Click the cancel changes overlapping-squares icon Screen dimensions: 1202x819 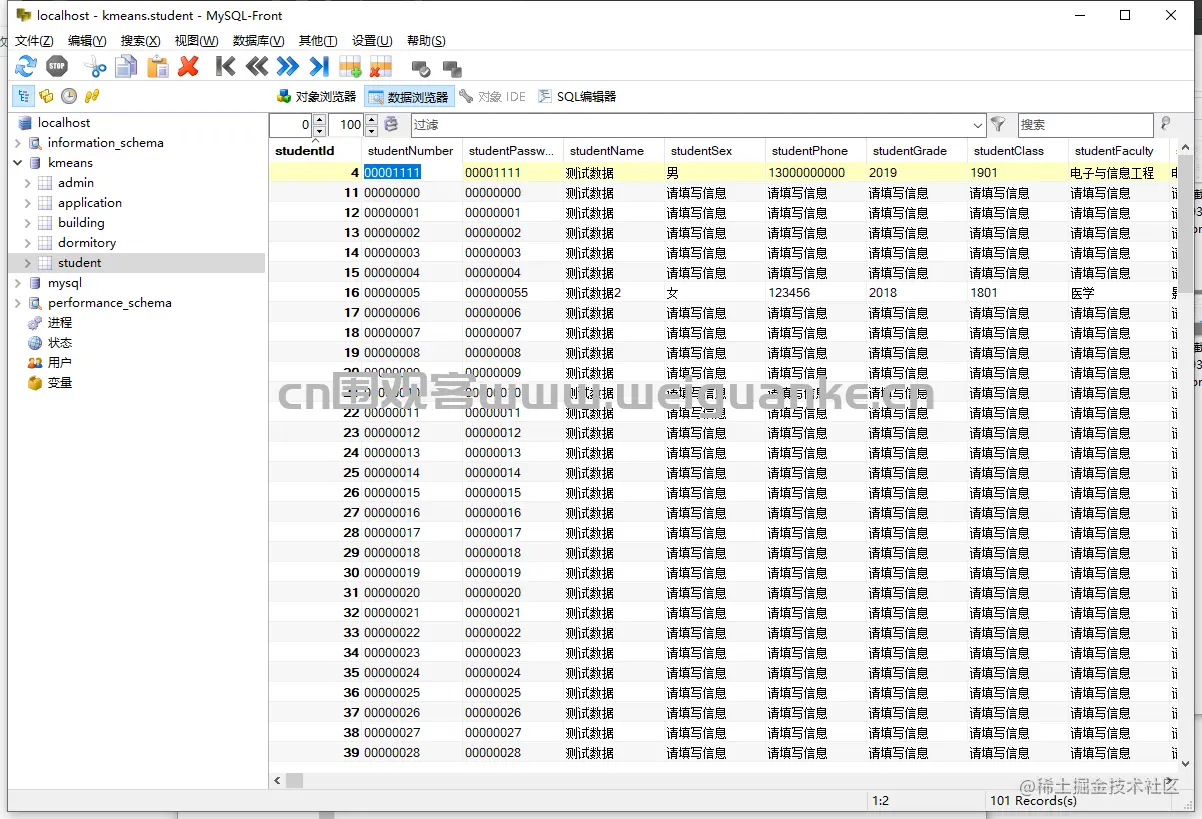452,68
